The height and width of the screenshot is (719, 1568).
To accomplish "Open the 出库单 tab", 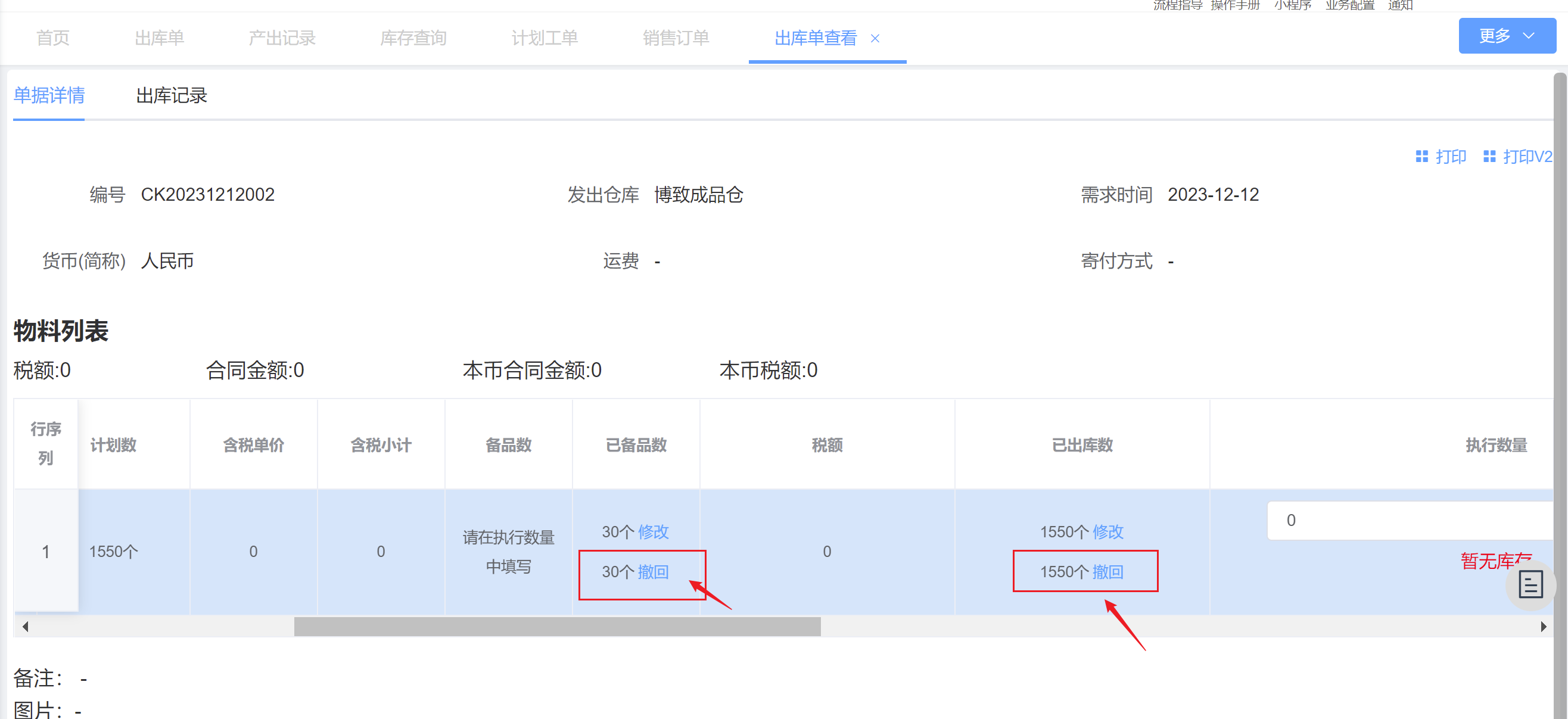I will pyautogui.click(x=160, y=38).
